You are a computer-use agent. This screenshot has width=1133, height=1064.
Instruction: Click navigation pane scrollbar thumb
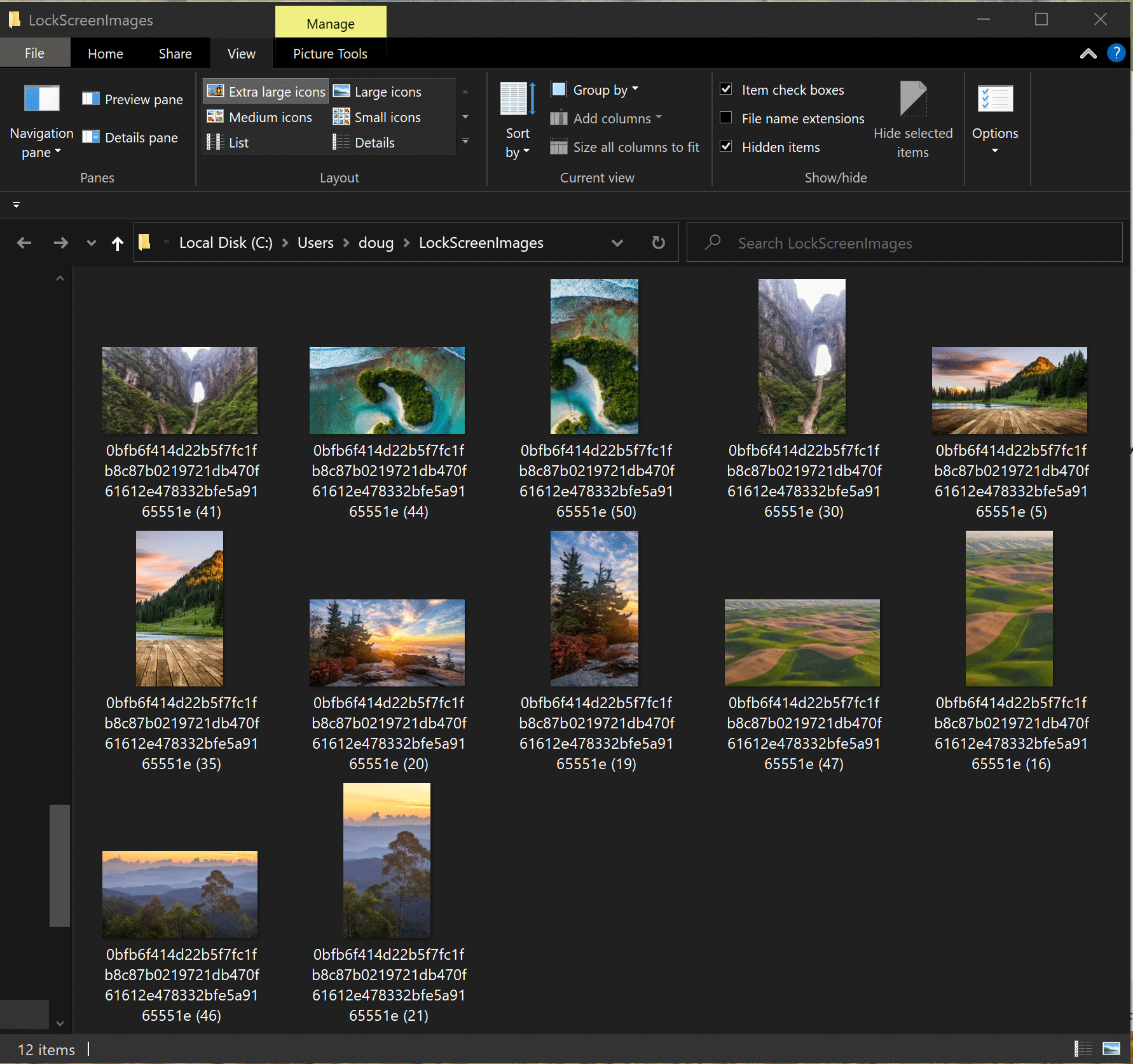[x=60, y=866]
